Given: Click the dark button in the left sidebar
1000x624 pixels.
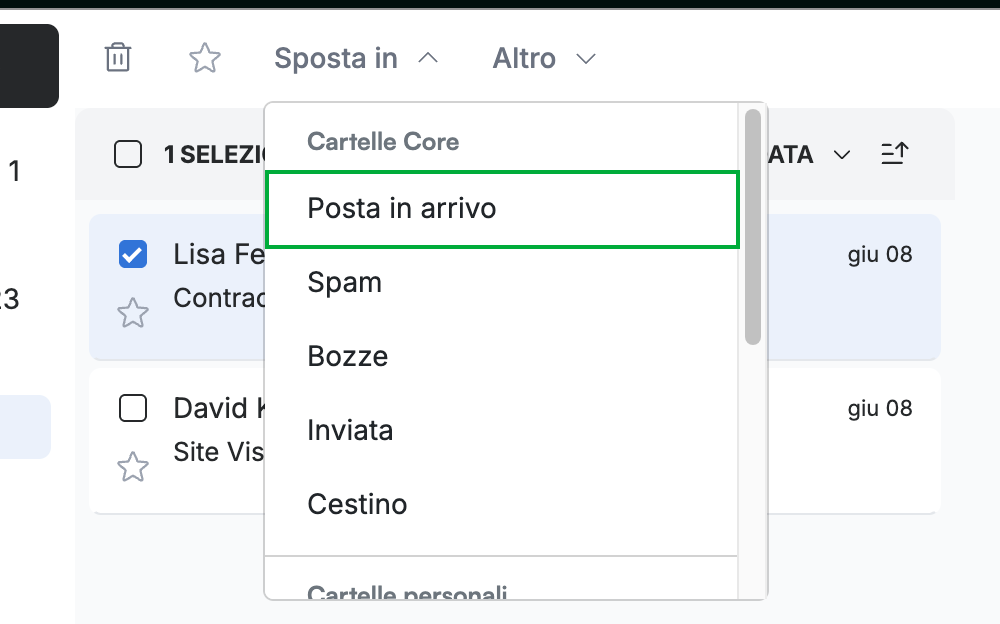Looking at the screenshot, I should click(x=29, y=66).
